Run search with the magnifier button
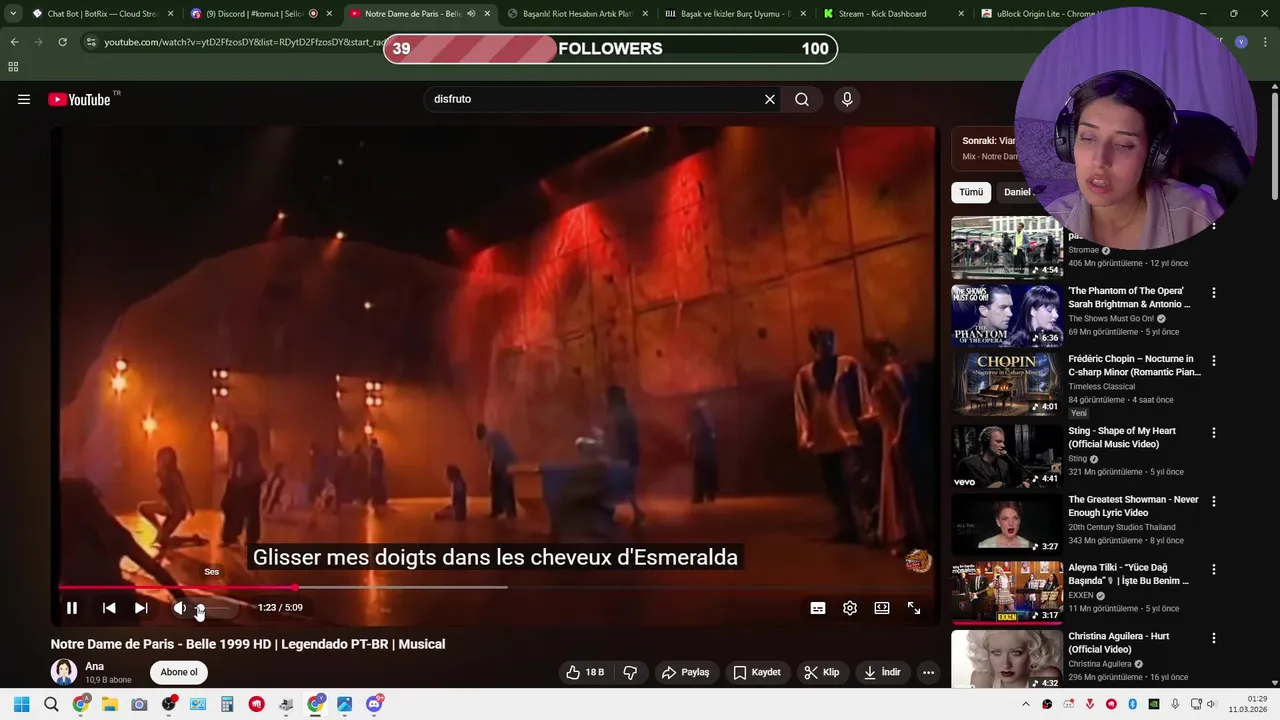This screenshot has height=720, width=1280. pos(802,99)
